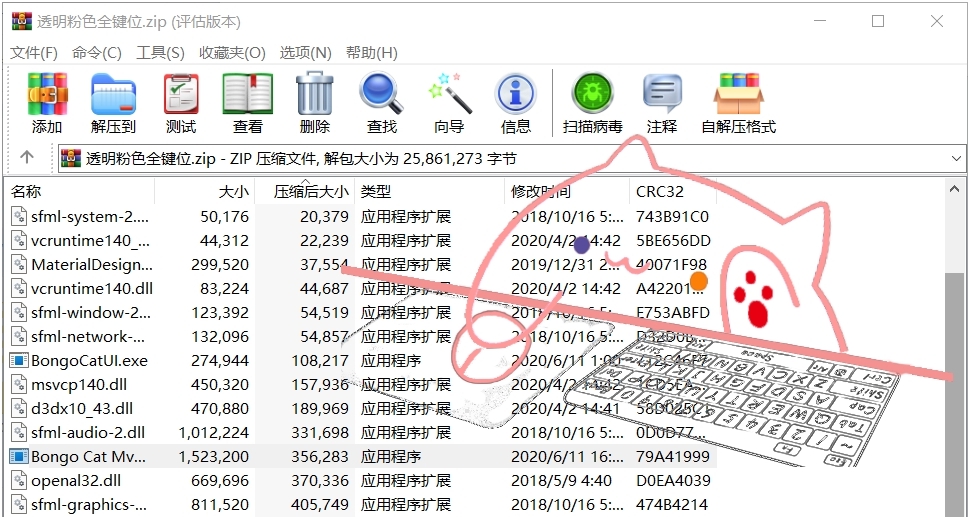
Task: Click the 解压到 (Extract to) icon
Action: pyautogui.click(x=113, y=94)
